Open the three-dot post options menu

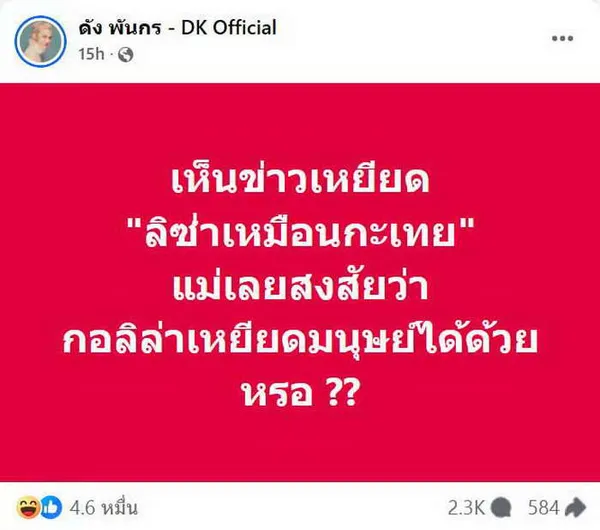tap(562, 38)
